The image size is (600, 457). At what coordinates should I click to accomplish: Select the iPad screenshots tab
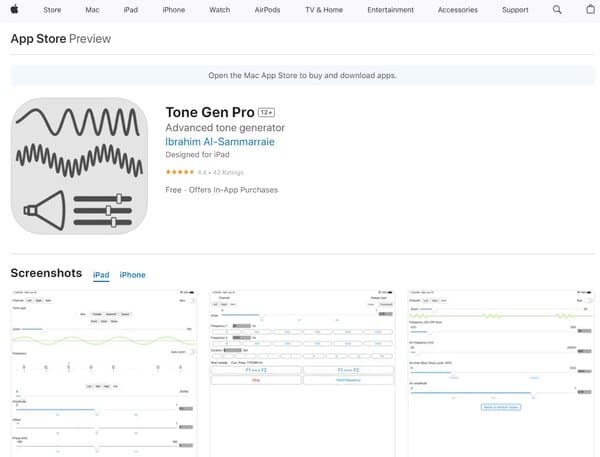[101, 275]
